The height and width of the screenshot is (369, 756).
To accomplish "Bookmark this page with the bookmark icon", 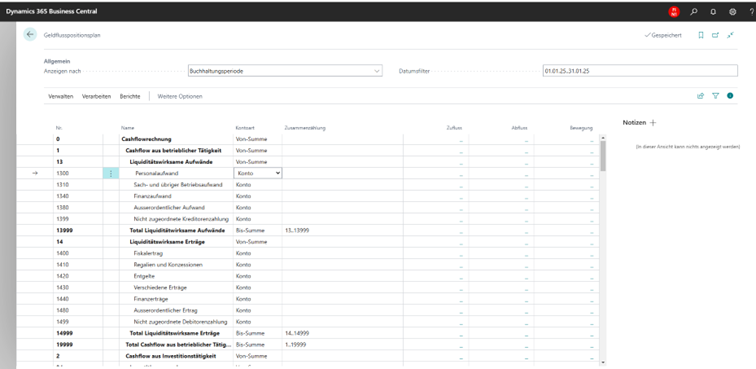I will point(701,35).
